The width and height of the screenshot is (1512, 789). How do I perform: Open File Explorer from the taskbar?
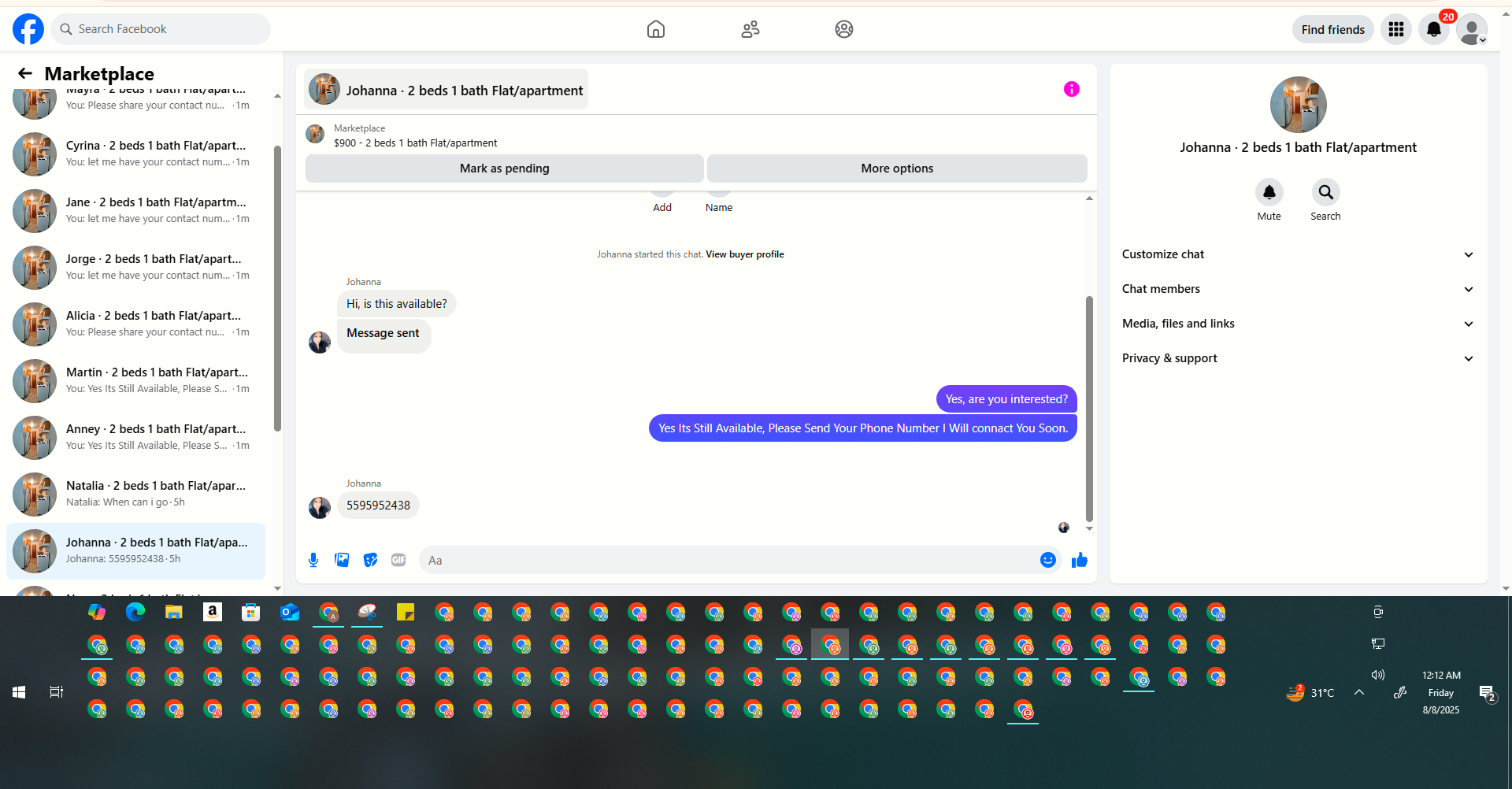pos(174,612)
